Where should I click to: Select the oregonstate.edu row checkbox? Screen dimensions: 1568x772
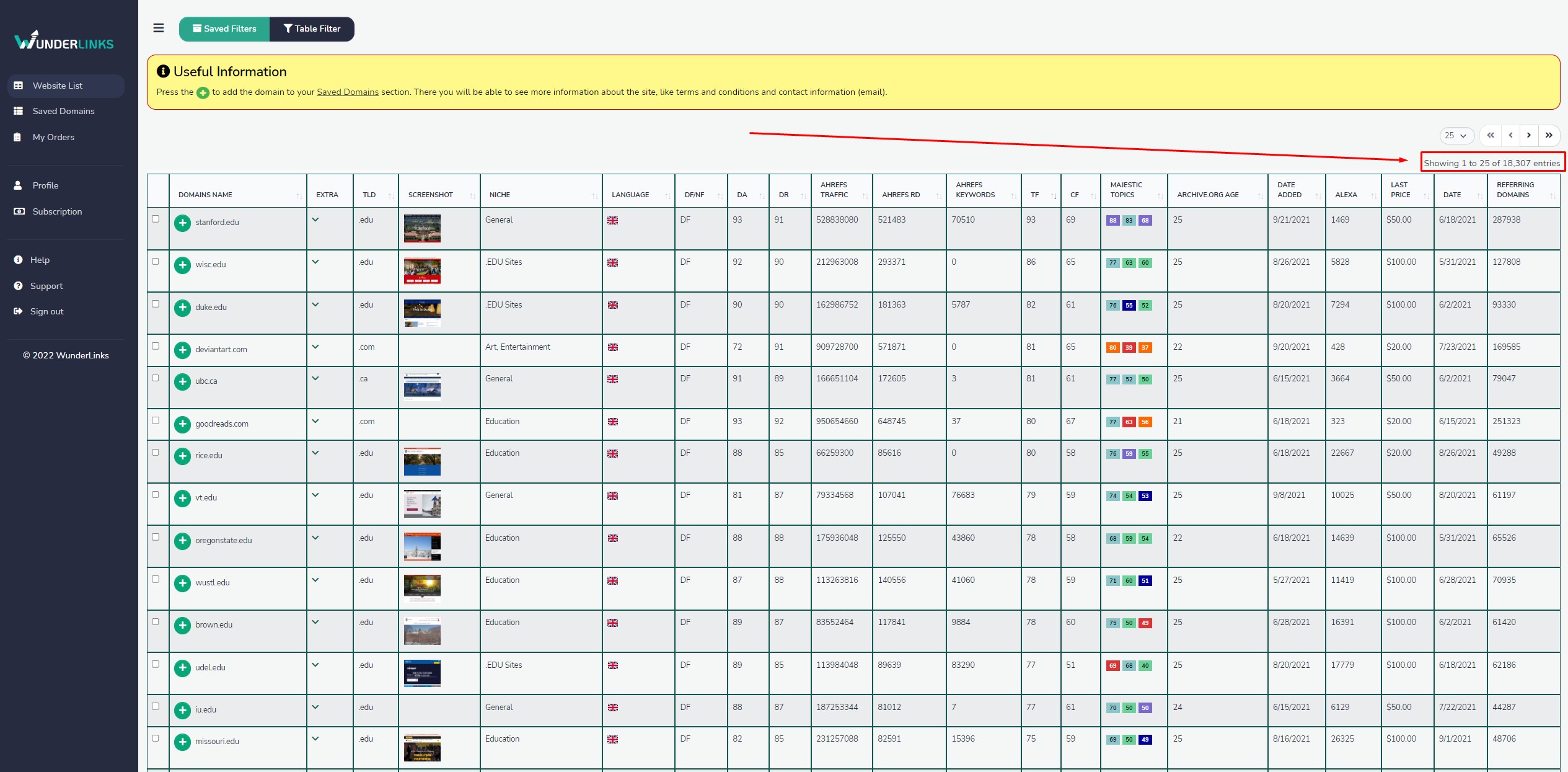pos(156,537)
